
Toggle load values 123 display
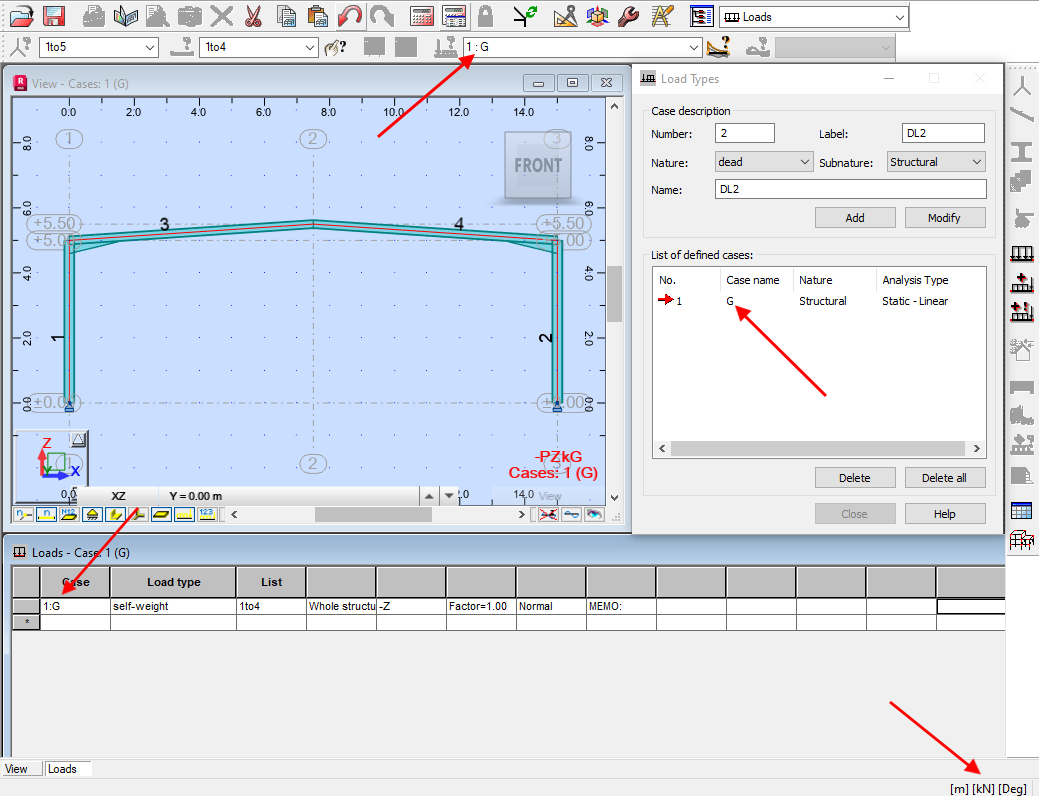tap(207, 514)
